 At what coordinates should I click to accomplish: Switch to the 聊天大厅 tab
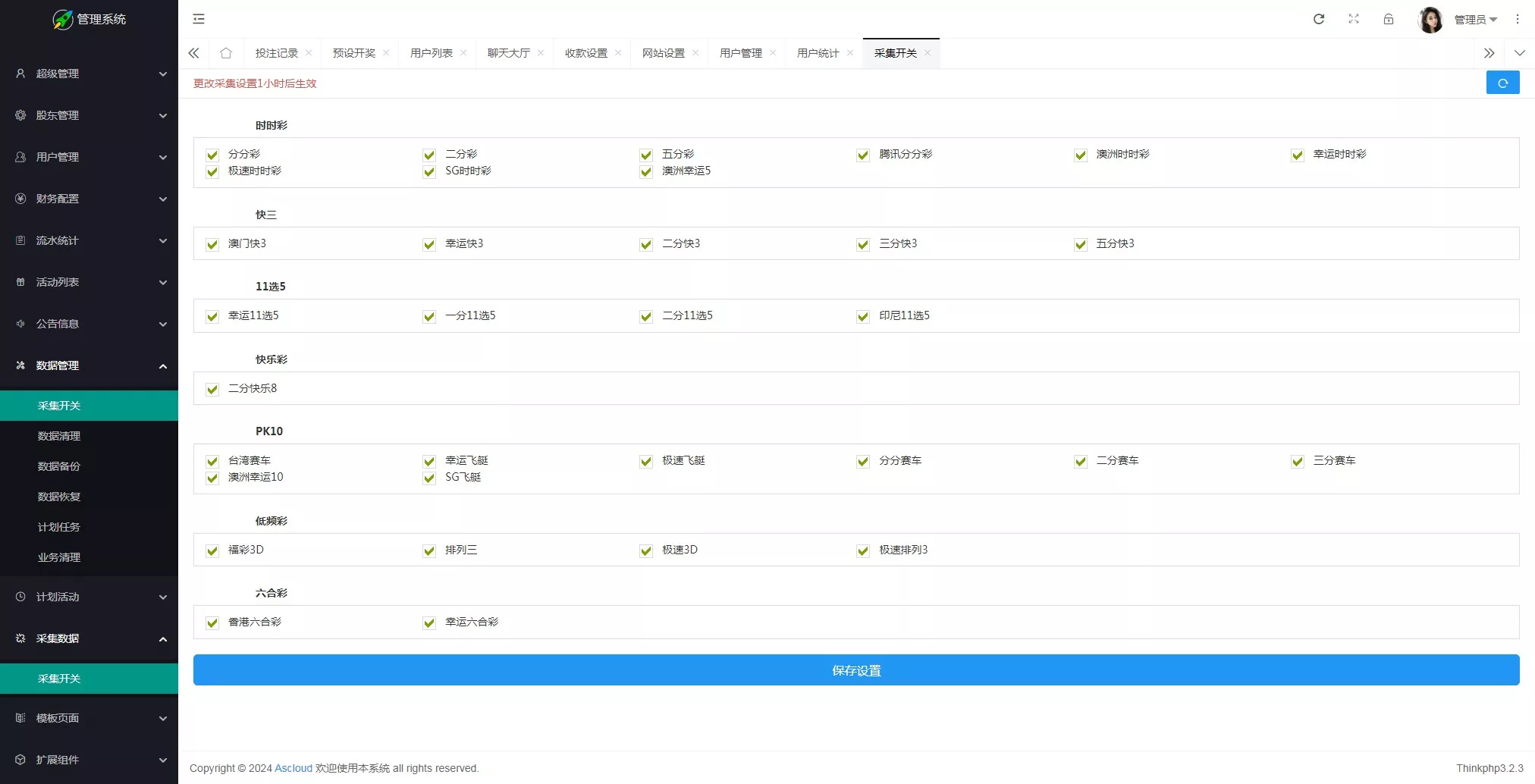tap(508, 53)
